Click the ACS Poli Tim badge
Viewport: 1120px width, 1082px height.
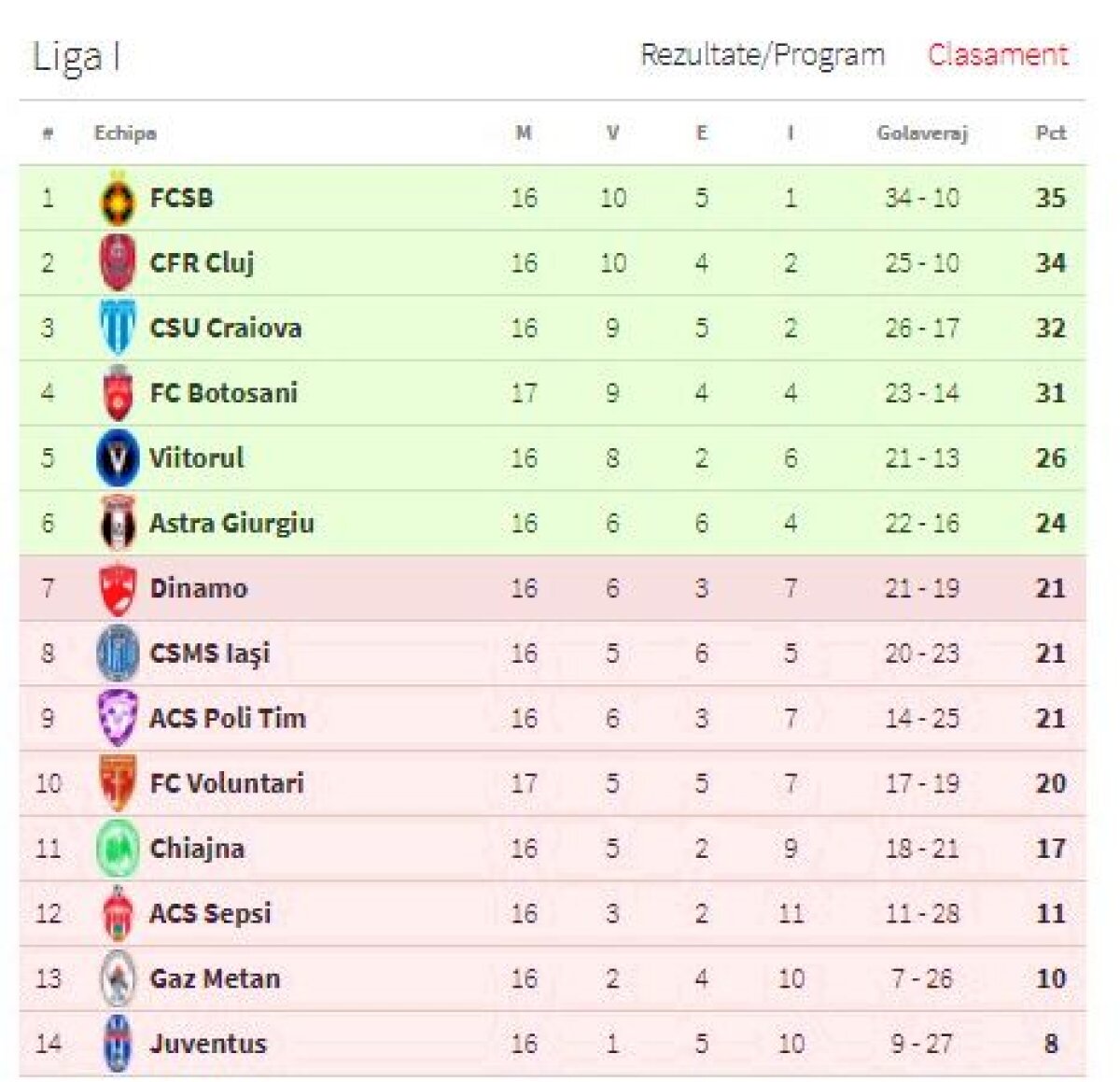click(119, 719)
